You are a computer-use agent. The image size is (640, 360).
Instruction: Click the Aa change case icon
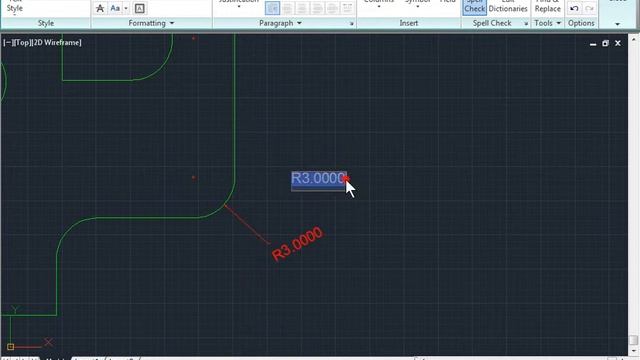[x=115, y=8]
